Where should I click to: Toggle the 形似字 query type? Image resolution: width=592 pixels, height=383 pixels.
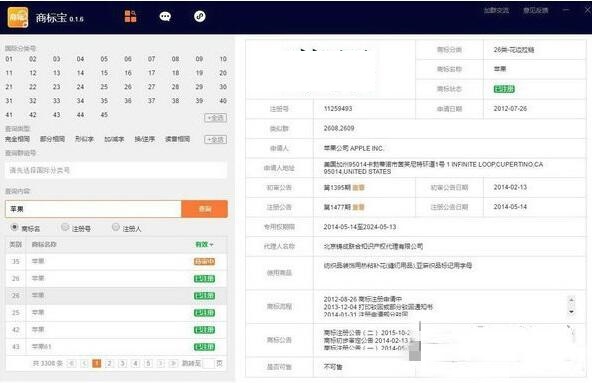[84, 139]
